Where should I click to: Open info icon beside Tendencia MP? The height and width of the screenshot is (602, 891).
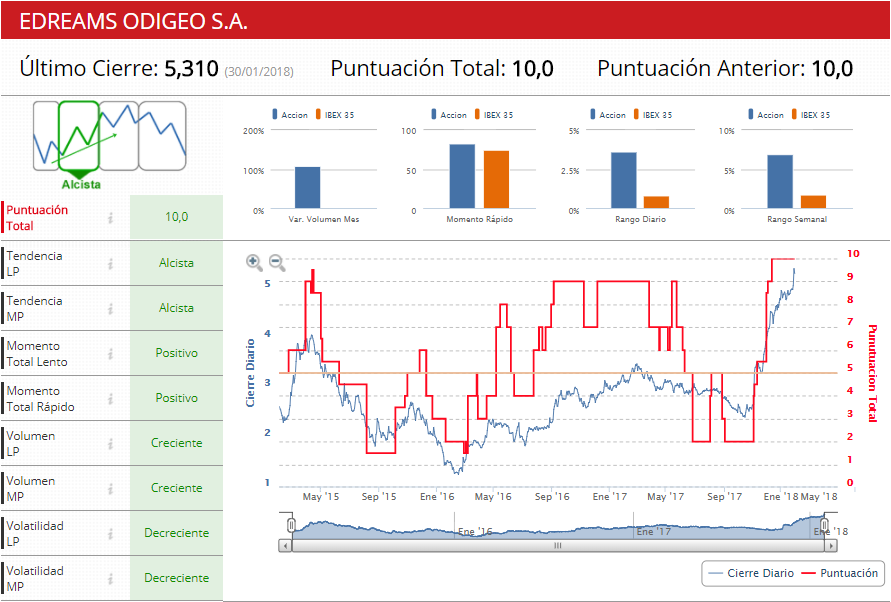111,309
